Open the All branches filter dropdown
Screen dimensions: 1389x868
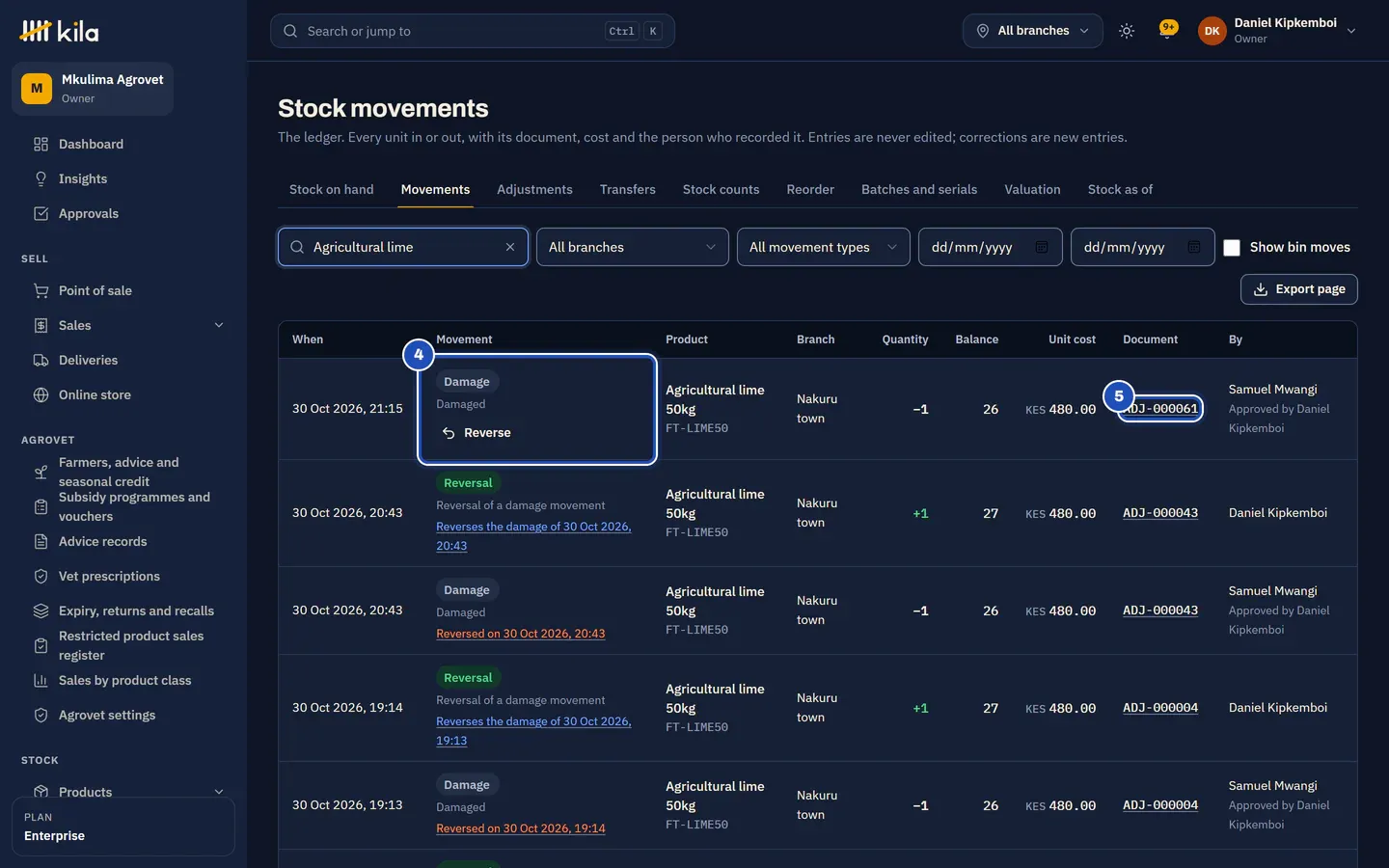pyautogui.click(x=633, y=247)
